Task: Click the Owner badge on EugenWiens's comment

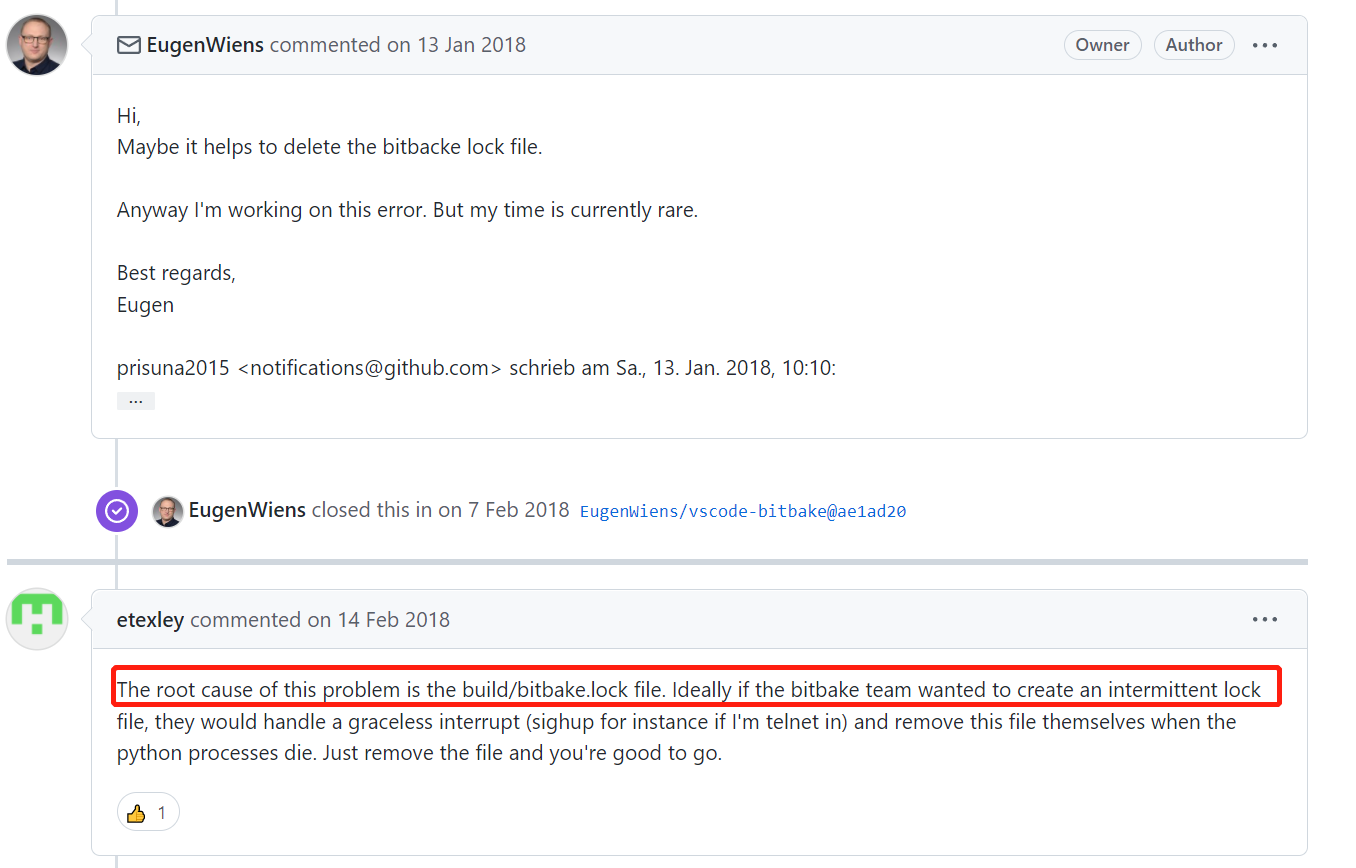Action: 1102,45
